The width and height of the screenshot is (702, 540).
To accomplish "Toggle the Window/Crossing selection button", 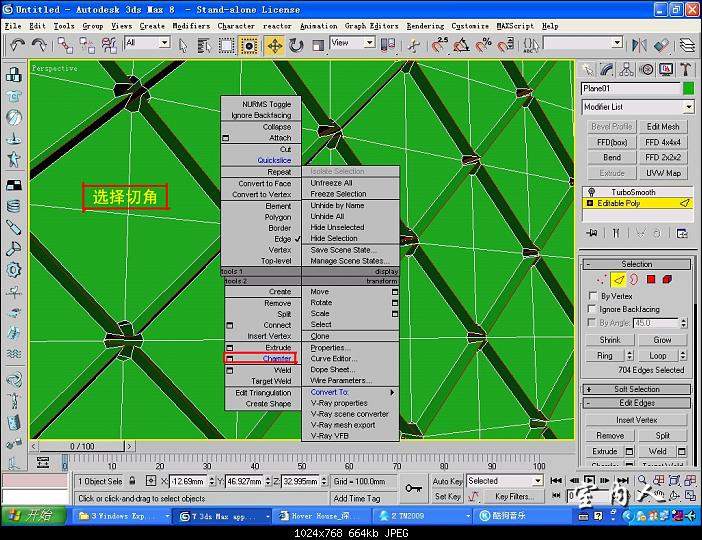I will pyautogui.click(x=248, y=46).
